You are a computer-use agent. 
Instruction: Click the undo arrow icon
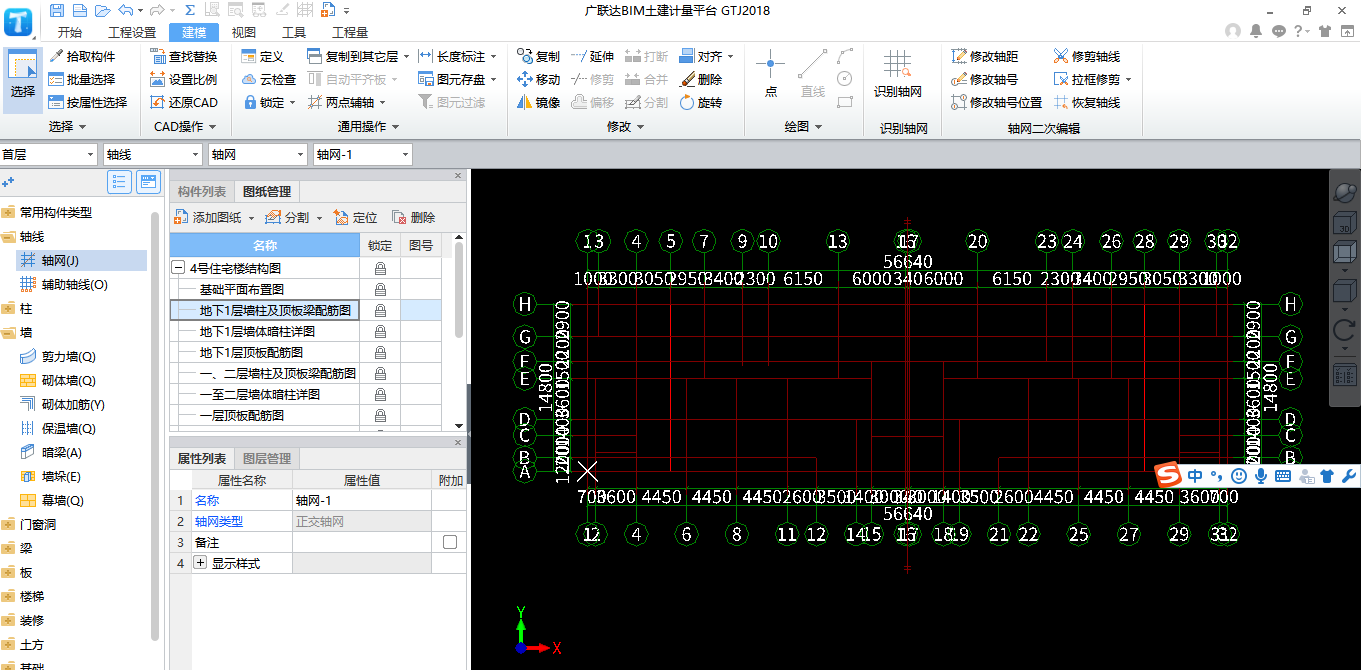125,10
